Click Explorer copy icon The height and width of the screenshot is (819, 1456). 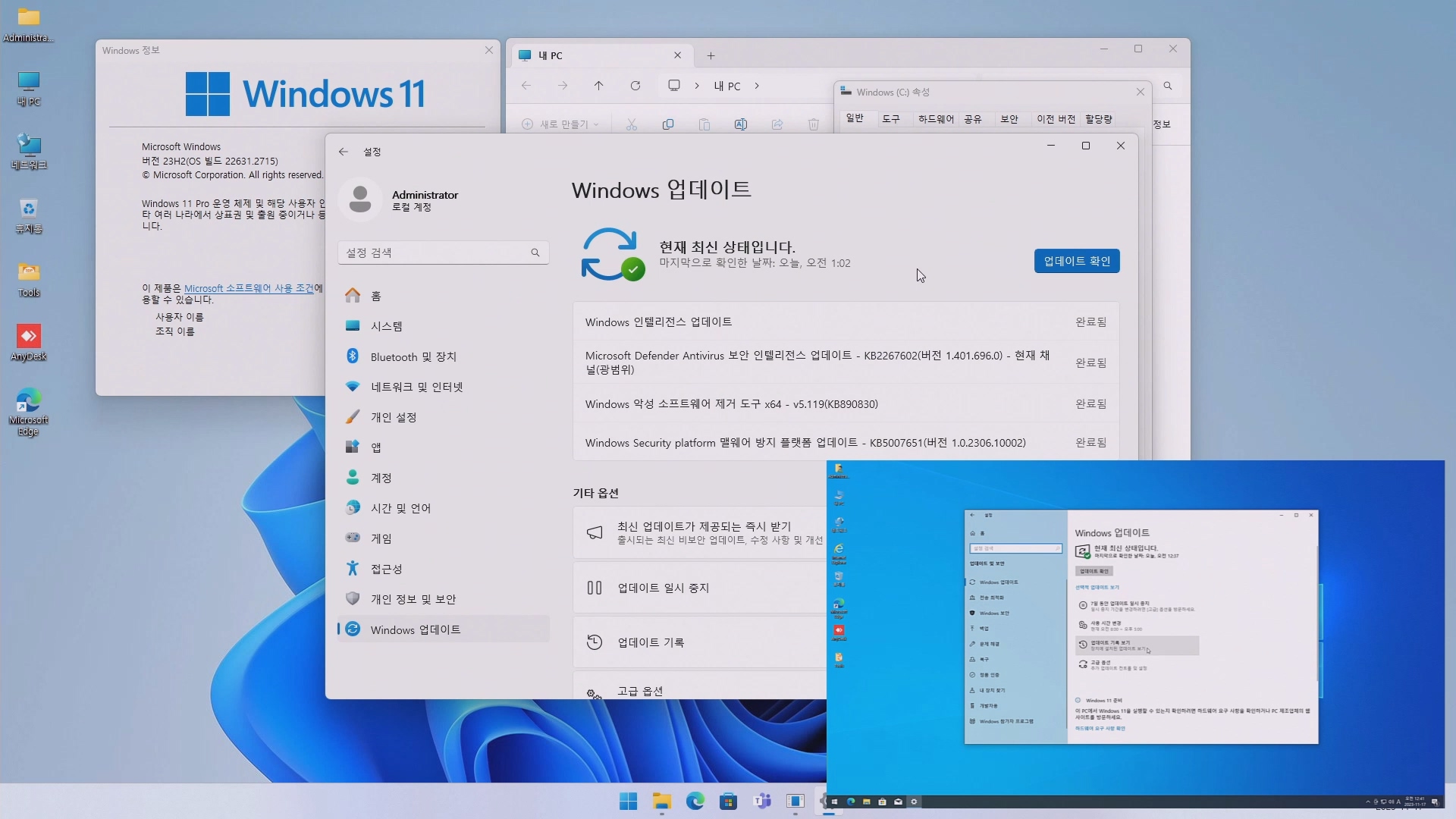(668, 124)
